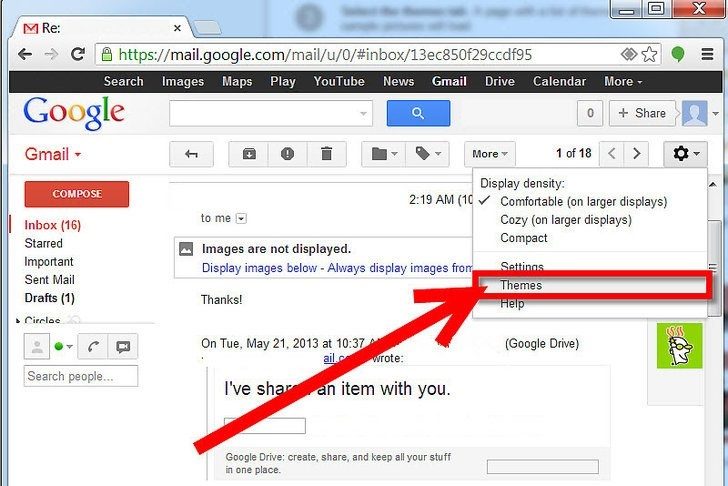Open the phone call icon in chat
The image size is (728, 486).
point(92,347)
